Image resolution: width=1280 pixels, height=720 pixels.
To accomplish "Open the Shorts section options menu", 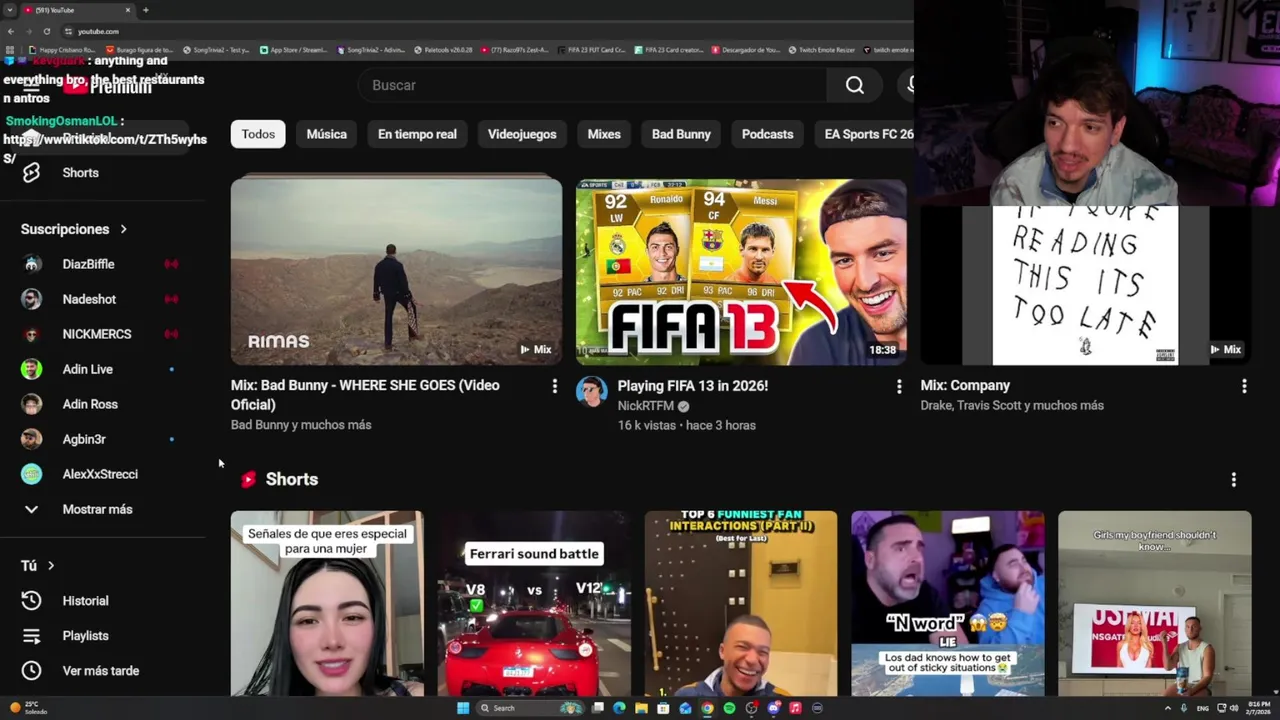I will pos(1234,480).
